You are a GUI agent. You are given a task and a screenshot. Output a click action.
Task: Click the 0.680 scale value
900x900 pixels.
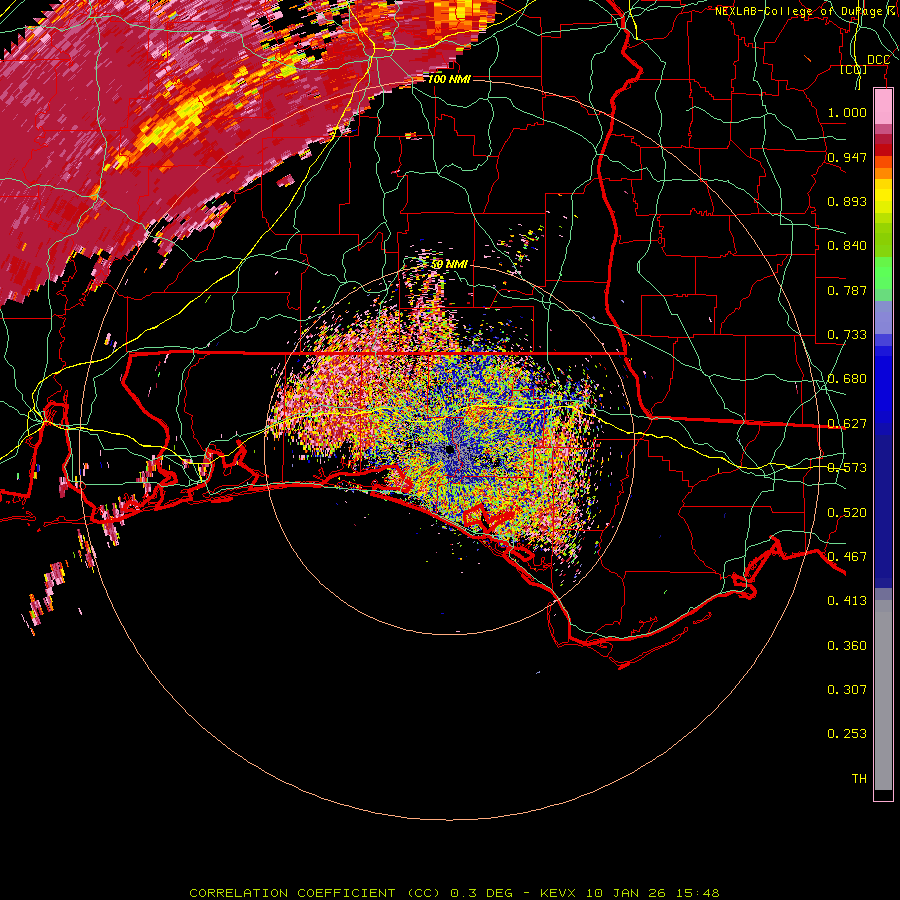[x=847, y=379]
